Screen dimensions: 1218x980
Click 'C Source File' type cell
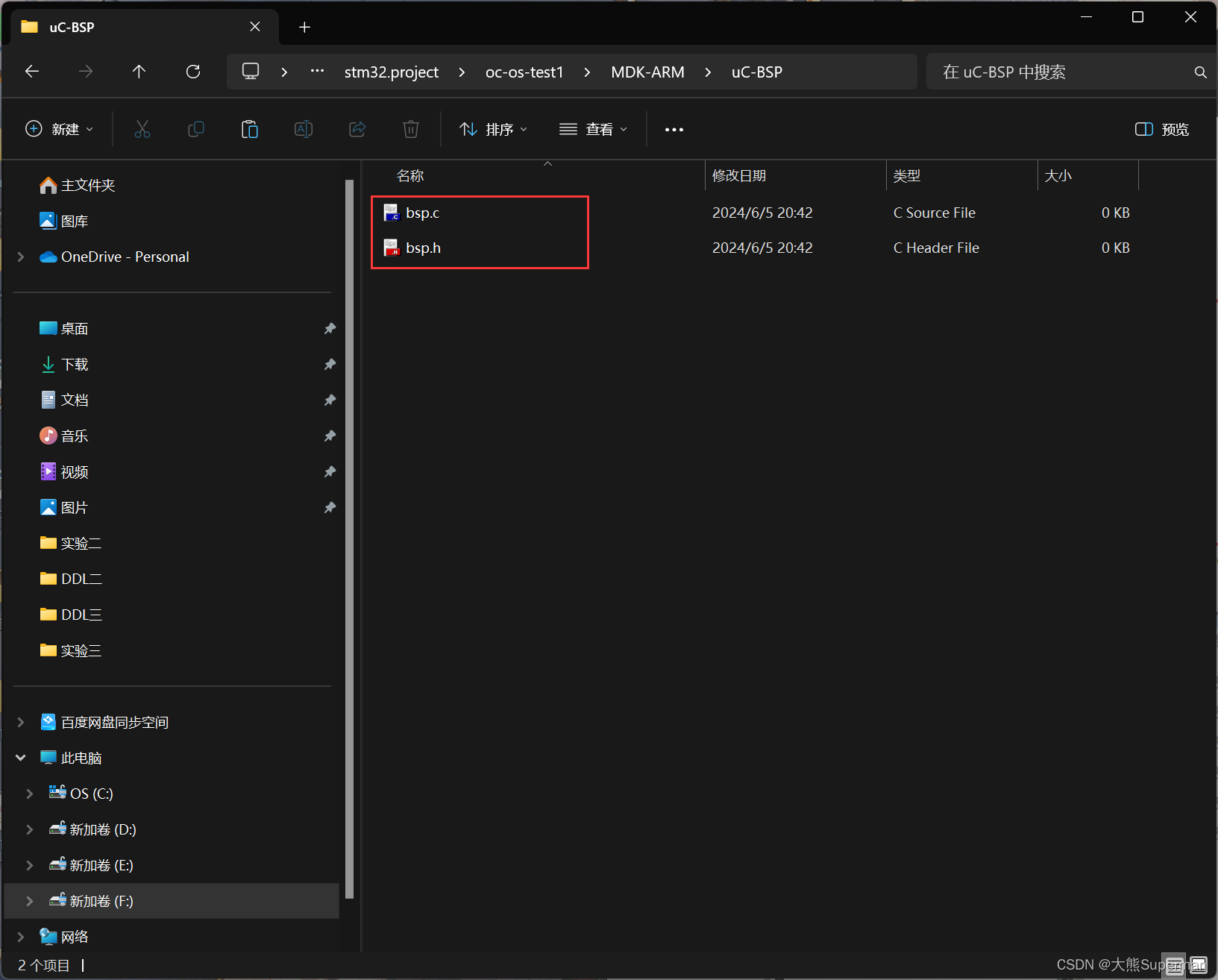[x=935, y=213]
